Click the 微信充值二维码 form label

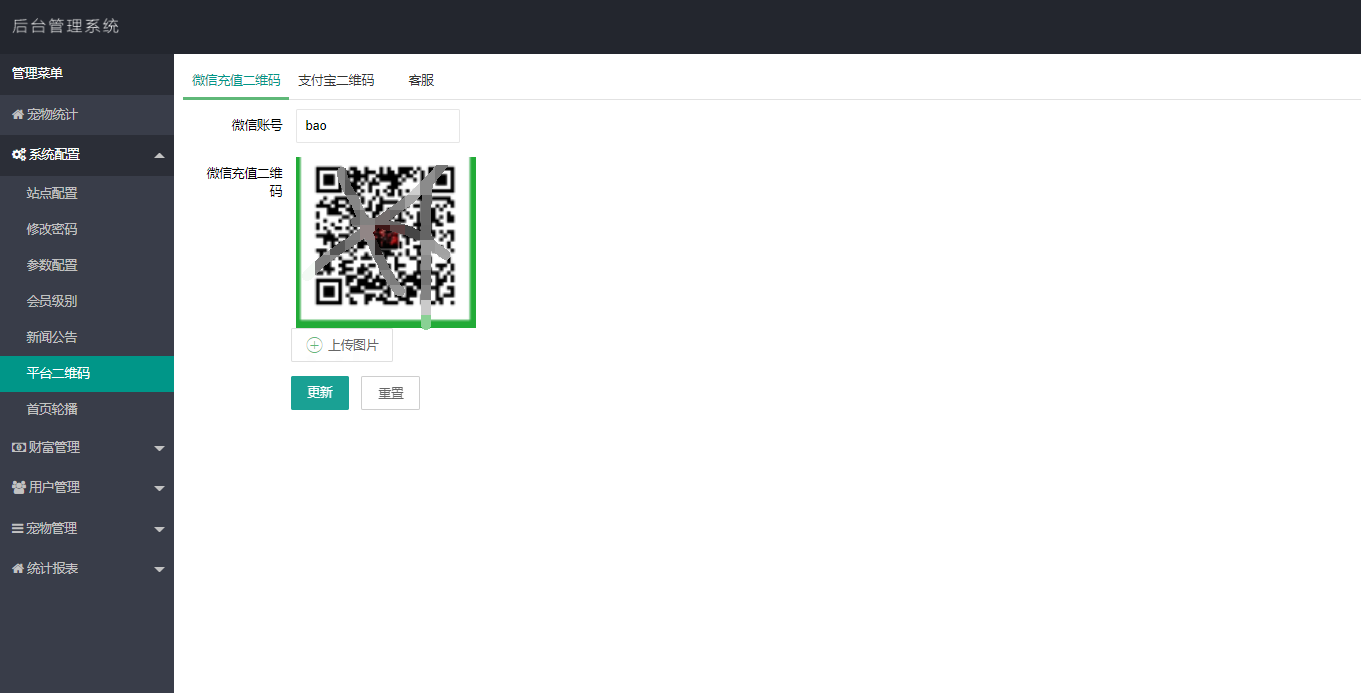click(245, 182)
